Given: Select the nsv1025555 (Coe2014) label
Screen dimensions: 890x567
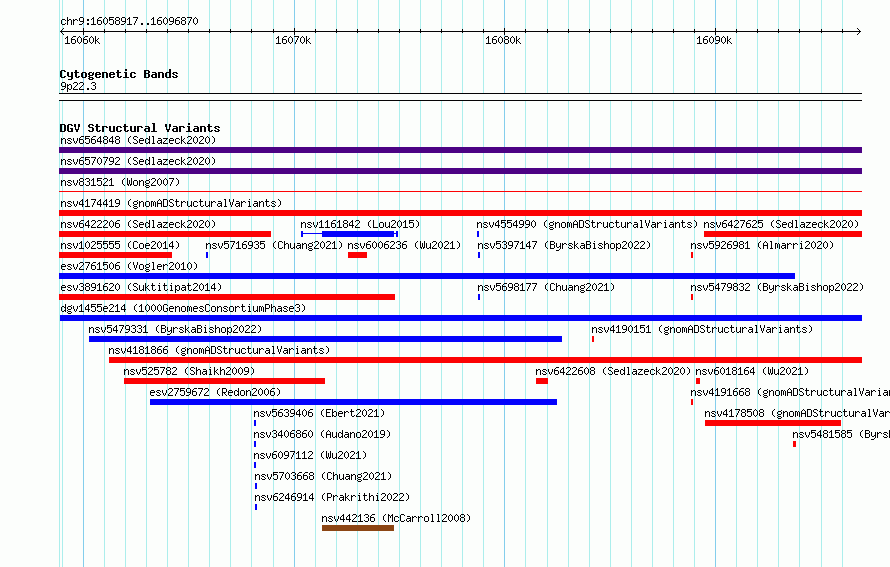Looking at the screenshot, I should (x=120, y=245).
